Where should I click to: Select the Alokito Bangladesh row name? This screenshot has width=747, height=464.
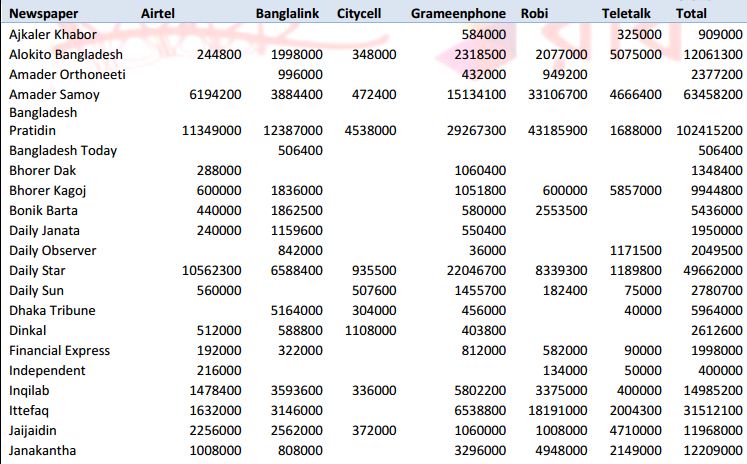(x=66, y=54)
